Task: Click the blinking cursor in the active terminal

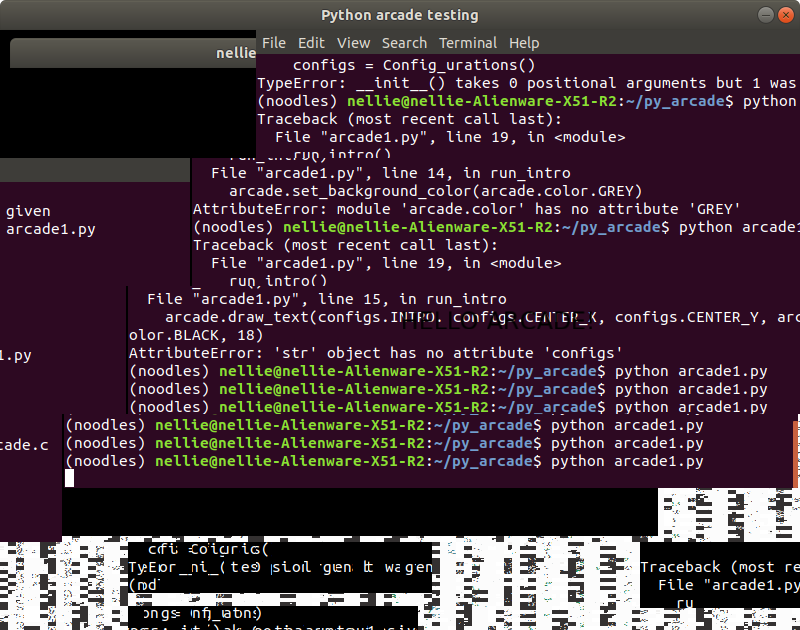Action: coord(70,478)
